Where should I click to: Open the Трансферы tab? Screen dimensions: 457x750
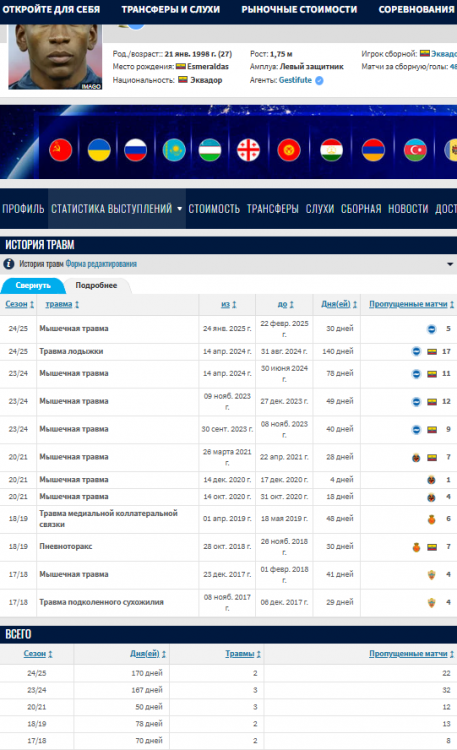pos(273,209)
